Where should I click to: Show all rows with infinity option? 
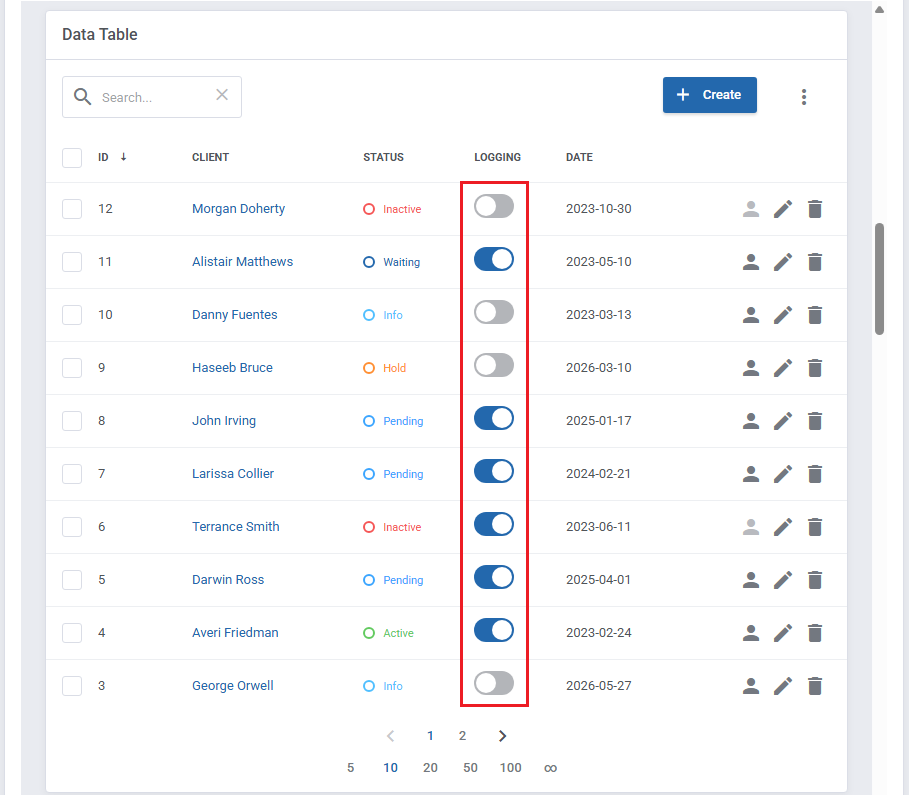pyautogui.click(x=551, y=768)
